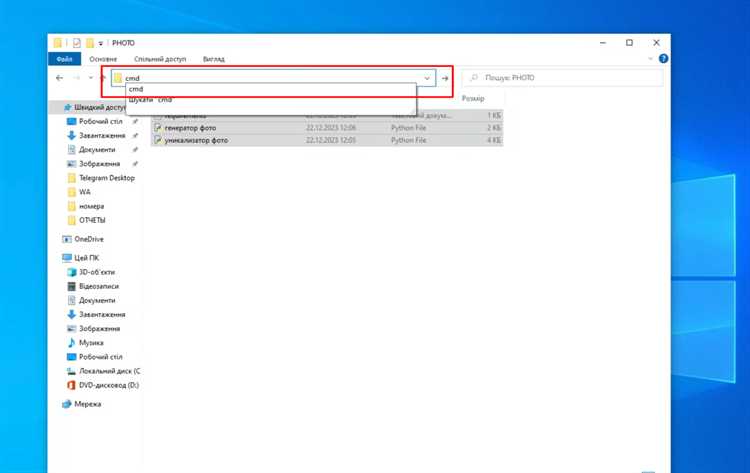The width and height of the screenshot is (750, 473).
Task: Open Документи under quick access
Action: click(97, 150)
